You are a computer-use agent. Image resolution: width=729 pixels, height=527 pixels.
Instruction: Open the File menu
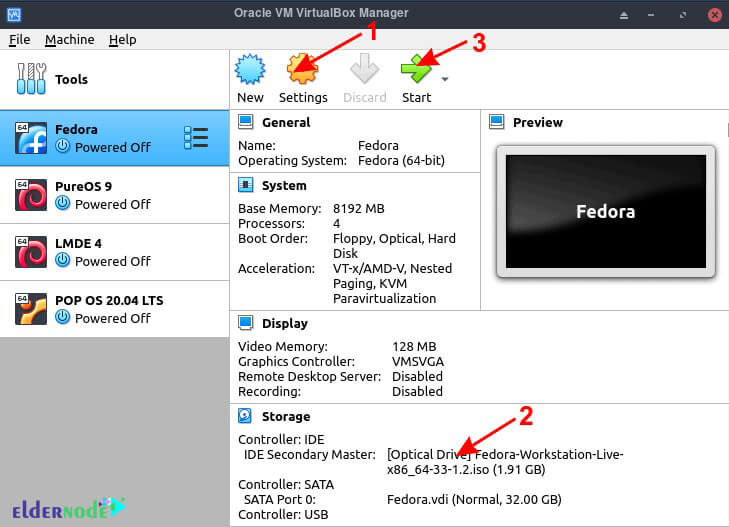pyautogui.click(x=20, y=40)
